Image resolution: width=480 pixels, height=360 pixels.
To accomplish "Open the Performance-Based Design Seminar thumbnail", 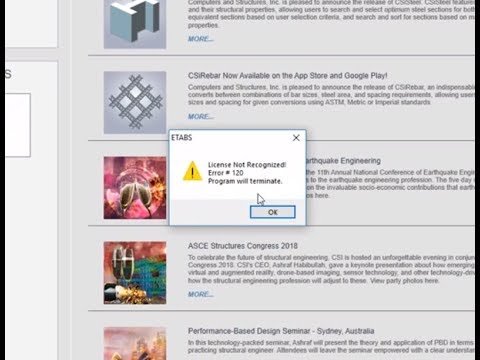I will [135, 343].
